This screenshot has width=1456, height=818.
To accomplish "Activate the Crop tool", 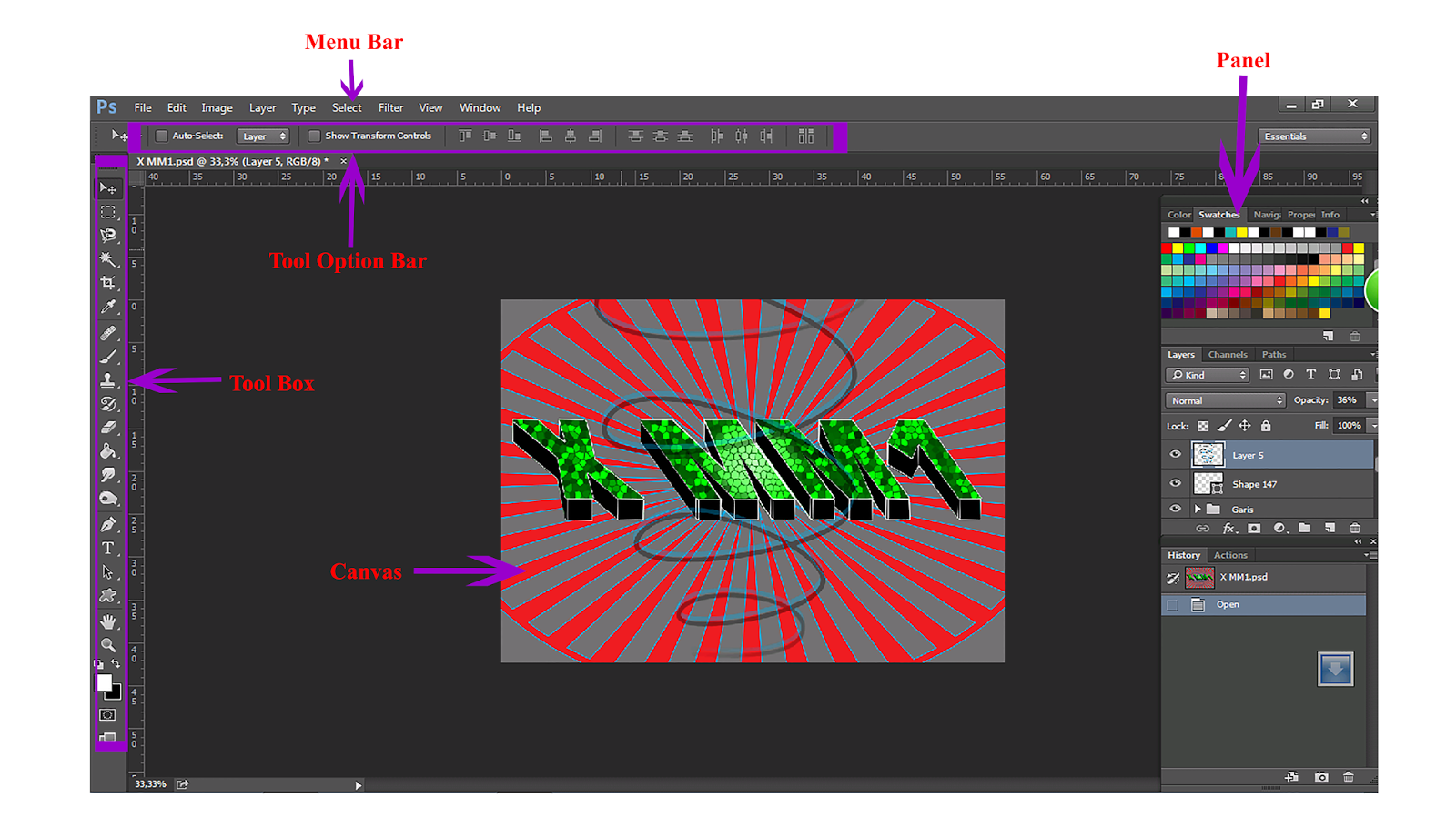I will 108,283.
